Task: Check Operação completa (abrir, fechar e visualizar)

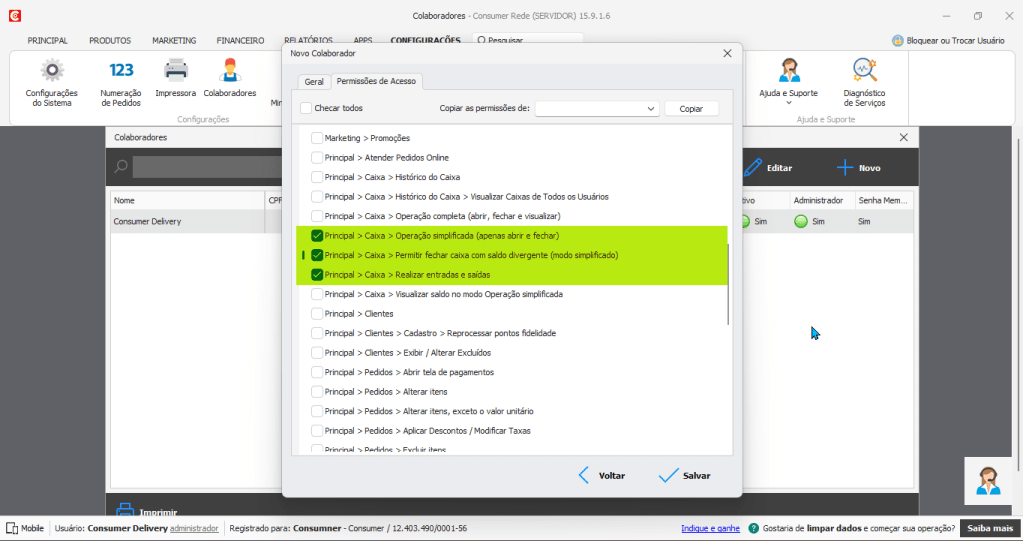Action: coord(317,216)
